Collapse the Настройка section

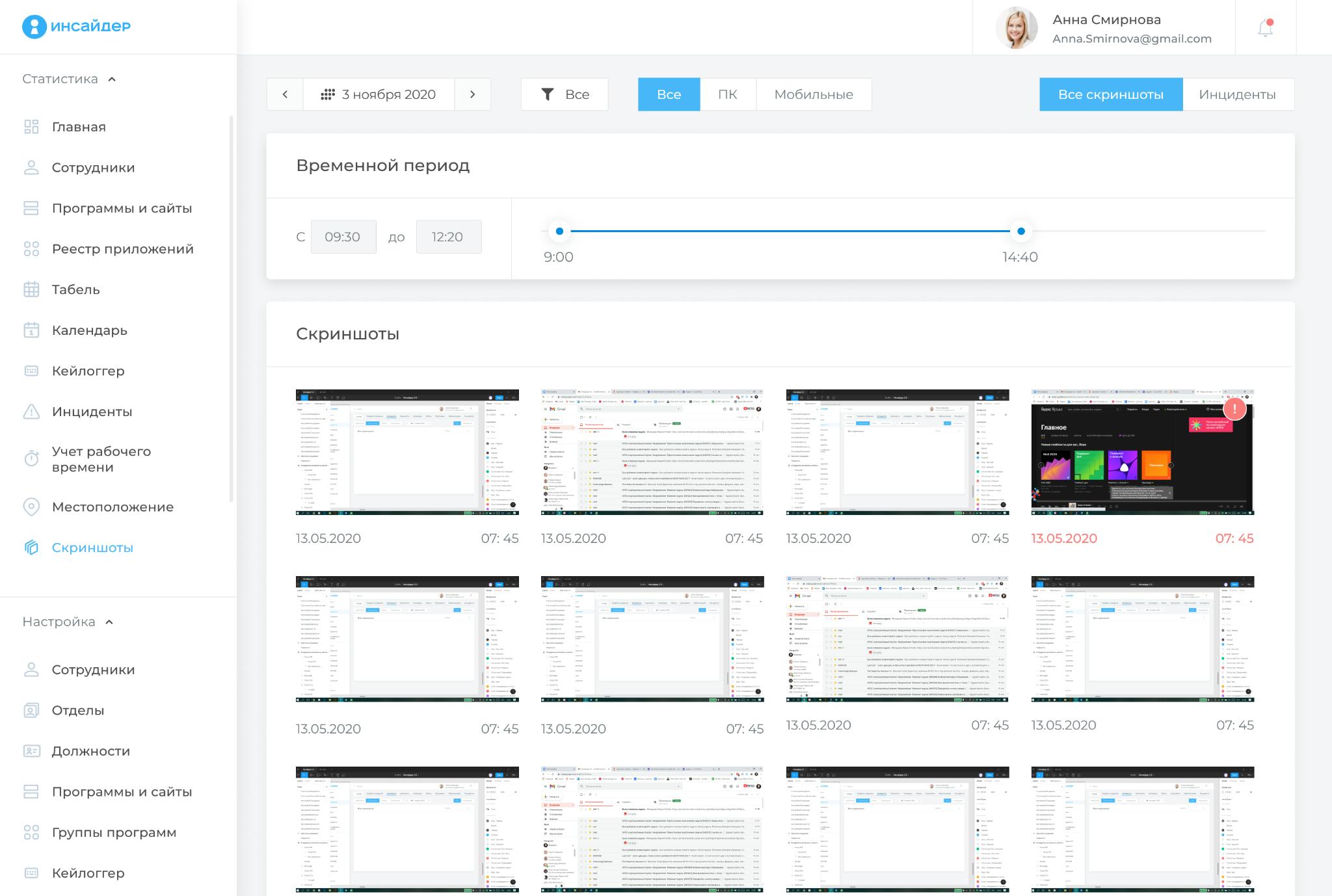click(109, 622)
